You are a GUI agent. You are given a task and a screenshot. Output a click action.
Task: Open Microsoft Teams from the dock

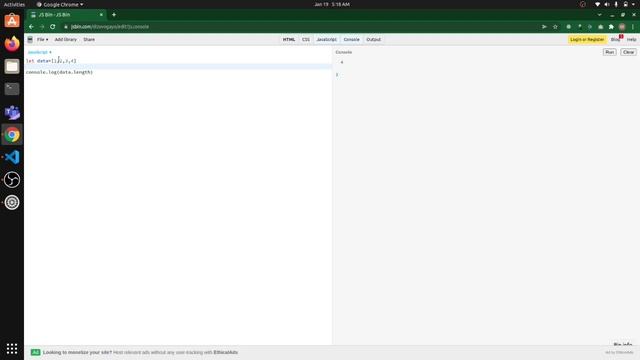pyautogui.click(x=12, y=112)
